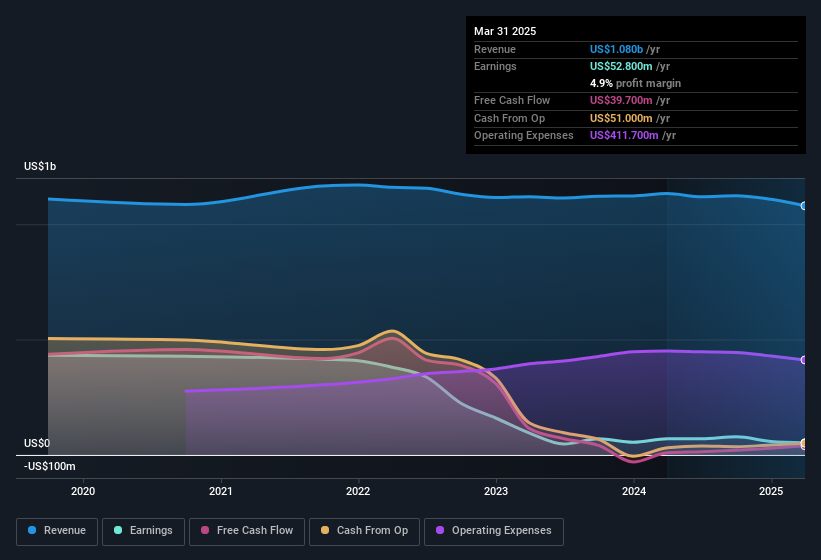Click the US$0 y-axis label
The width and height of the screenshot is (821, 560).
[x=37, y=443]
